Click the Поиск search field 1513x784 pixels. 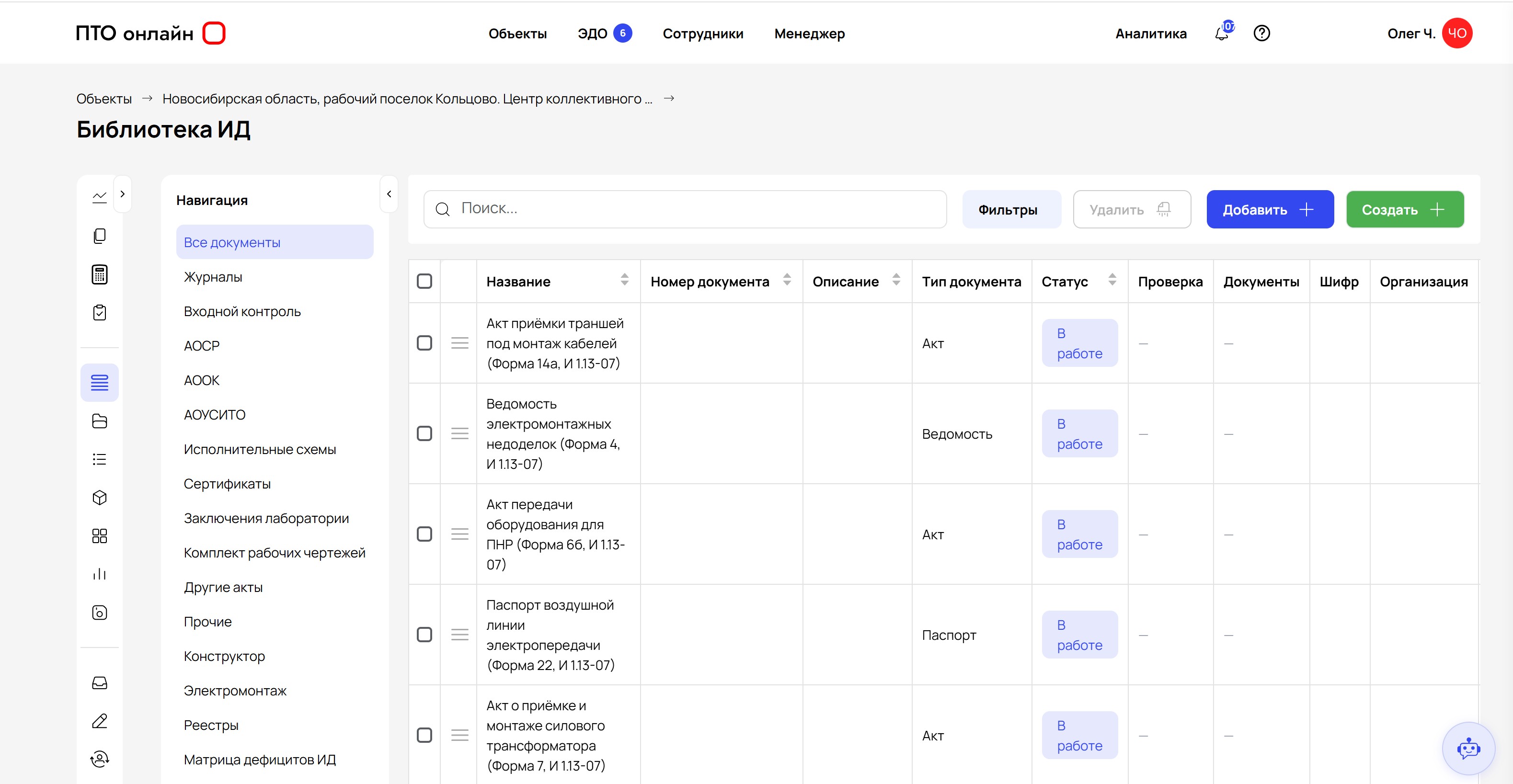click(x=685, y=209)
